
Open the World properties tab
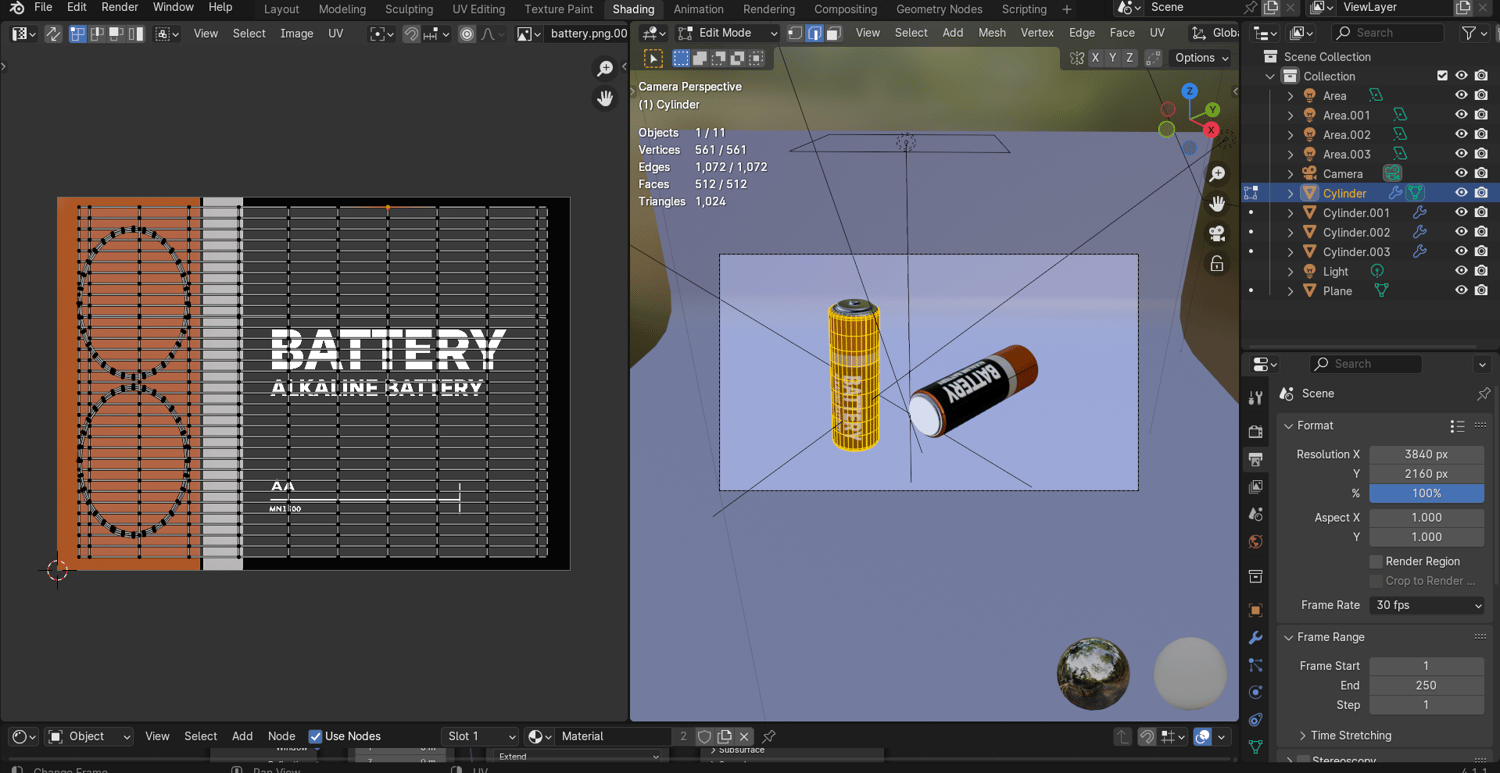tap(1256, 542)
